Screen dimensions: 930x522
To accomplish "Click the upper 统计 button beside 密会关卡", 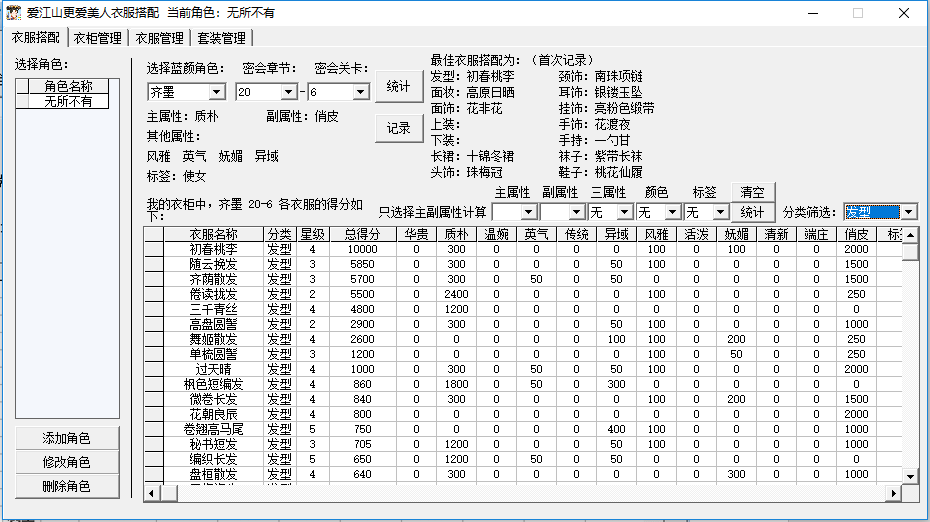I will tap(399, 87).
